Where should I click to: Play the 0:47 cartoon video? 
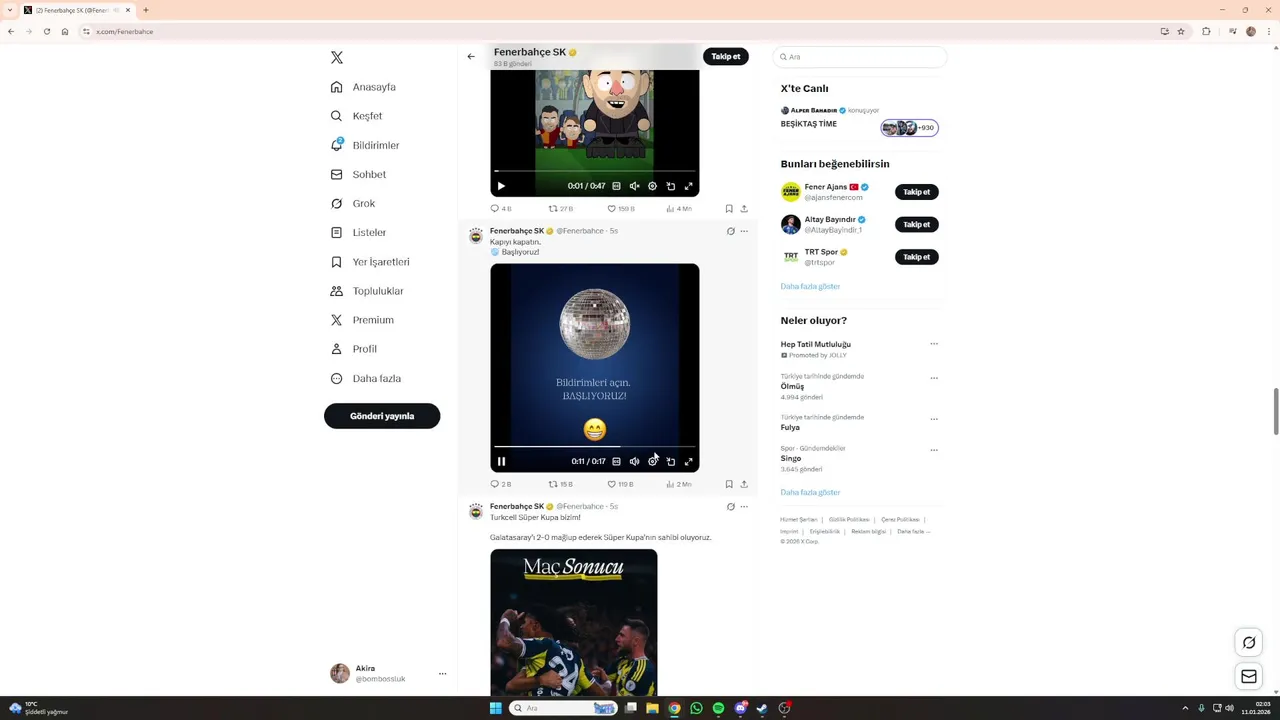point(501,186)
